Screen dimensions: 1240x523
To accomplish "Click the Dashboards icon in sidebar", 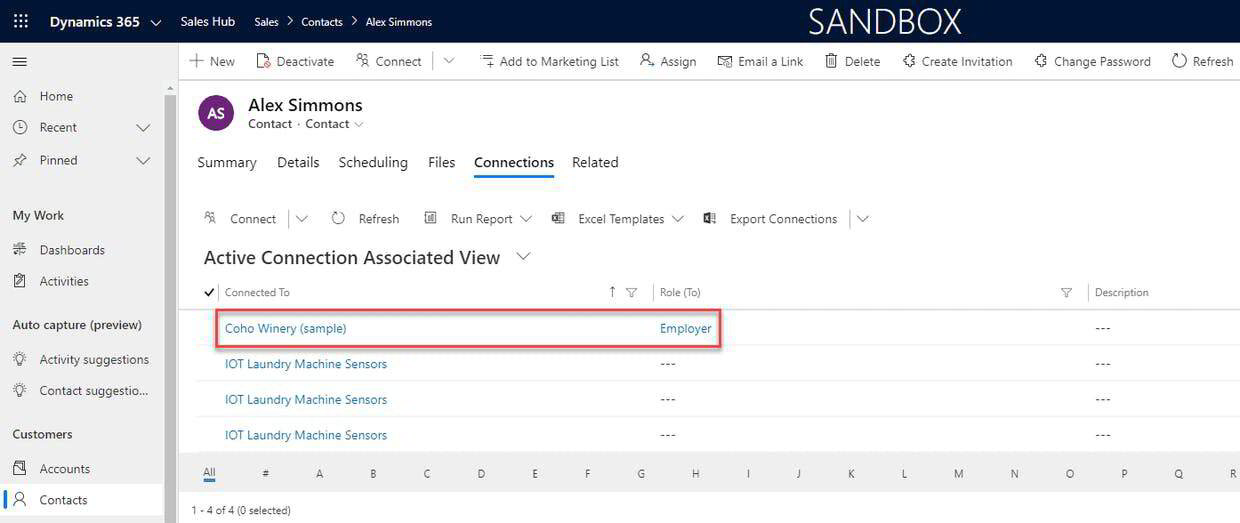I will tap(20, 250).
